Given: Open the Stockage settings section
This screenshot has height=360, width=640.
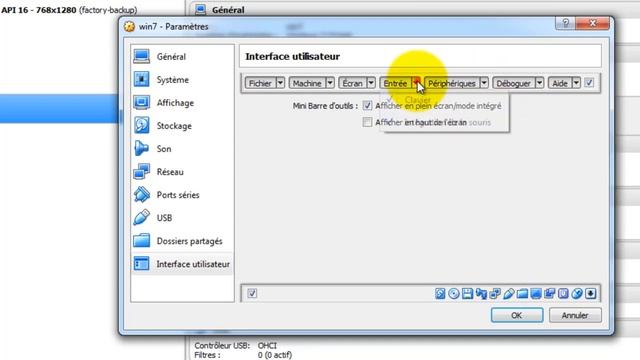Looking at the screenshot, I should point(182,126).
